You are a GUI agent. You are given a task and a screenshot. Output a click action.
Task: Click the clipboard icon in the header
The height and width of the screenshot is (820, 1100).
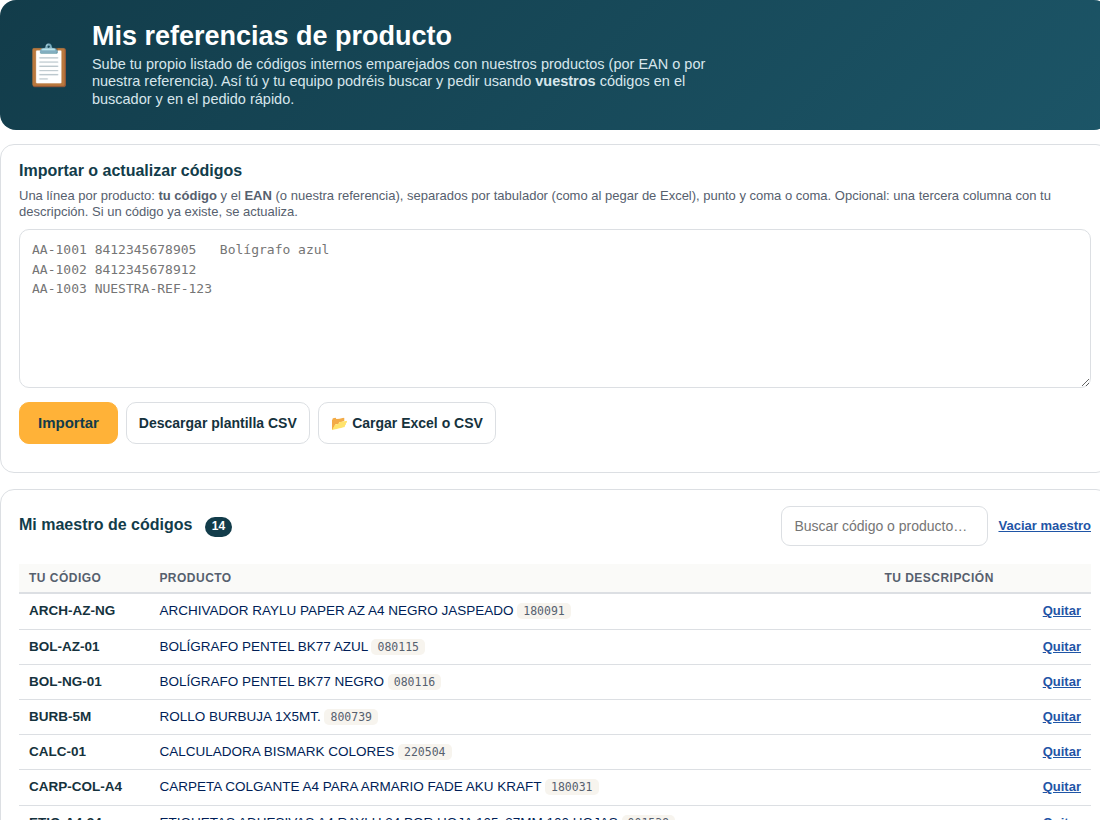point(49,65)
